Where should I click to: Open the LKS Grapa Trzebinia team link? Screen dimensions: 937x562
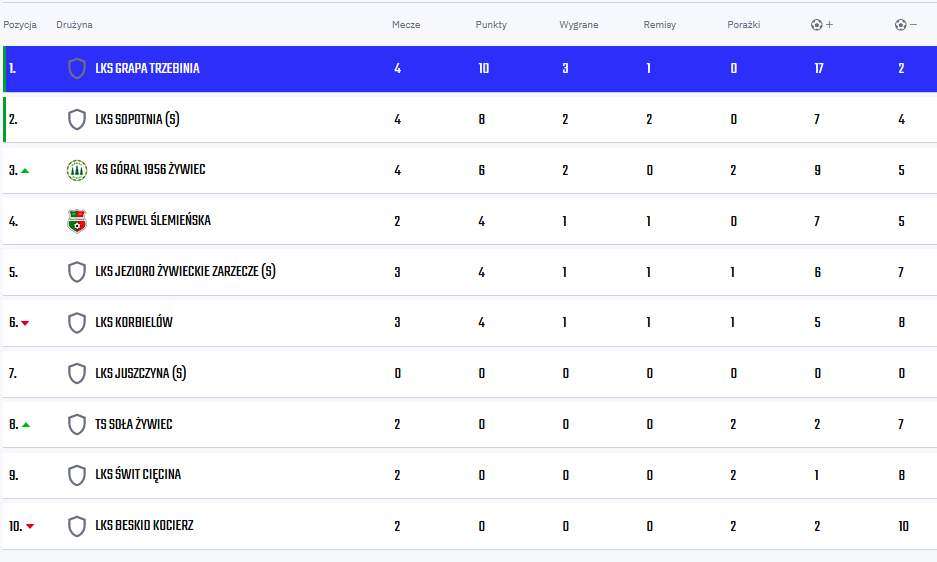pyautogui.click(x=148, y=69)
